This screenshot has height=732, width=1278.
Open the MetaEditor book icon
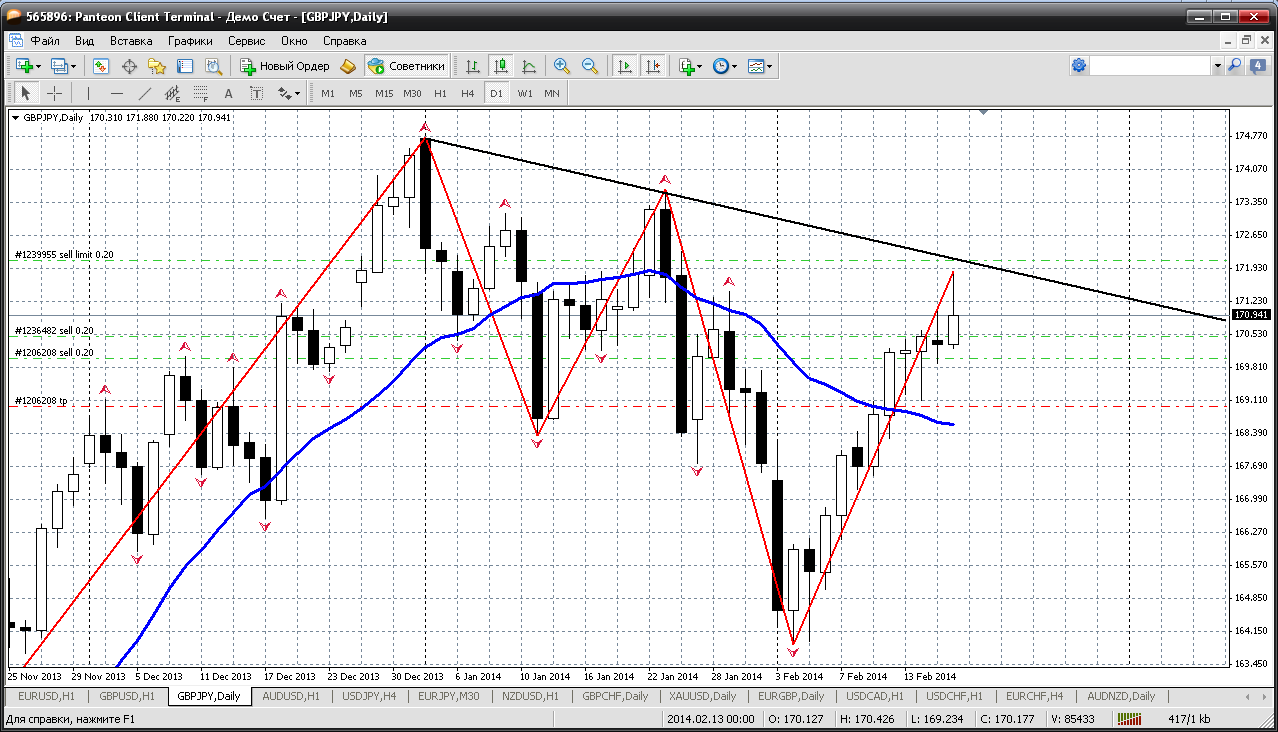[348, 66]
